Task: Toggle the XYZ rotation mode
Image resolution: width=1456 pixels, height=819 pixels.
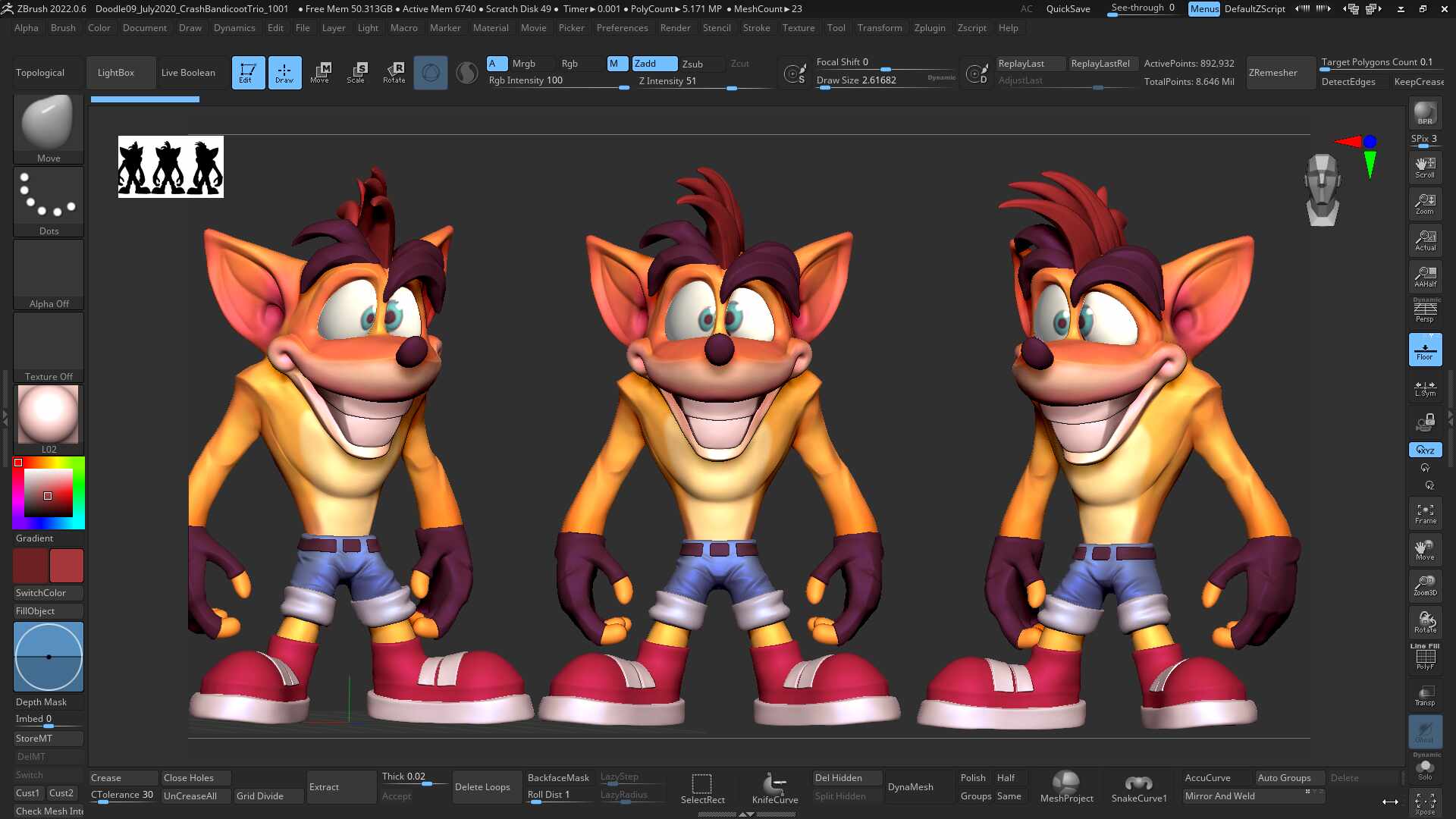Action: click(1425, 450)
